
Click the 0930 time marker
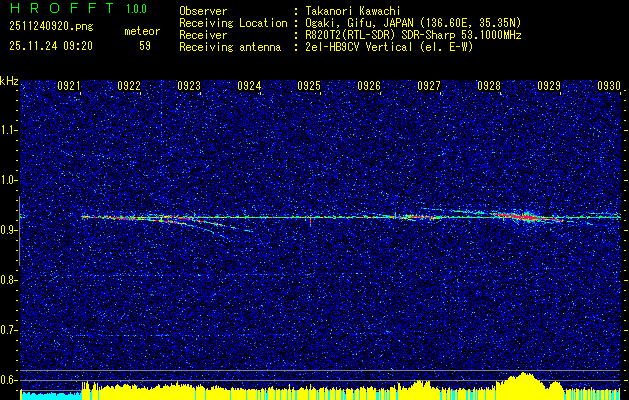pos(609,85)
